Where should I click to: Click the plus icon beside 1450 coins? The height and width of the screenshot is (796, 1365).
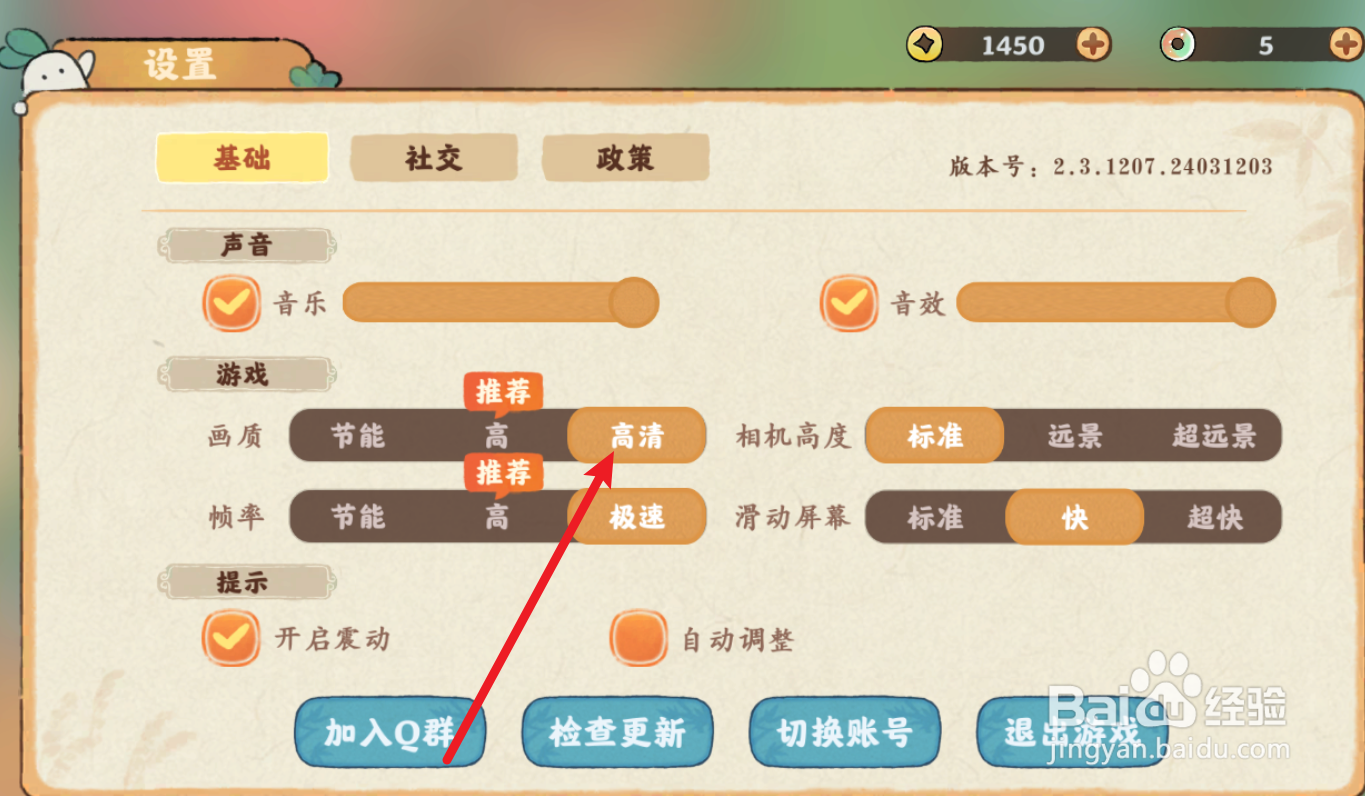(x=1093, y=44)
